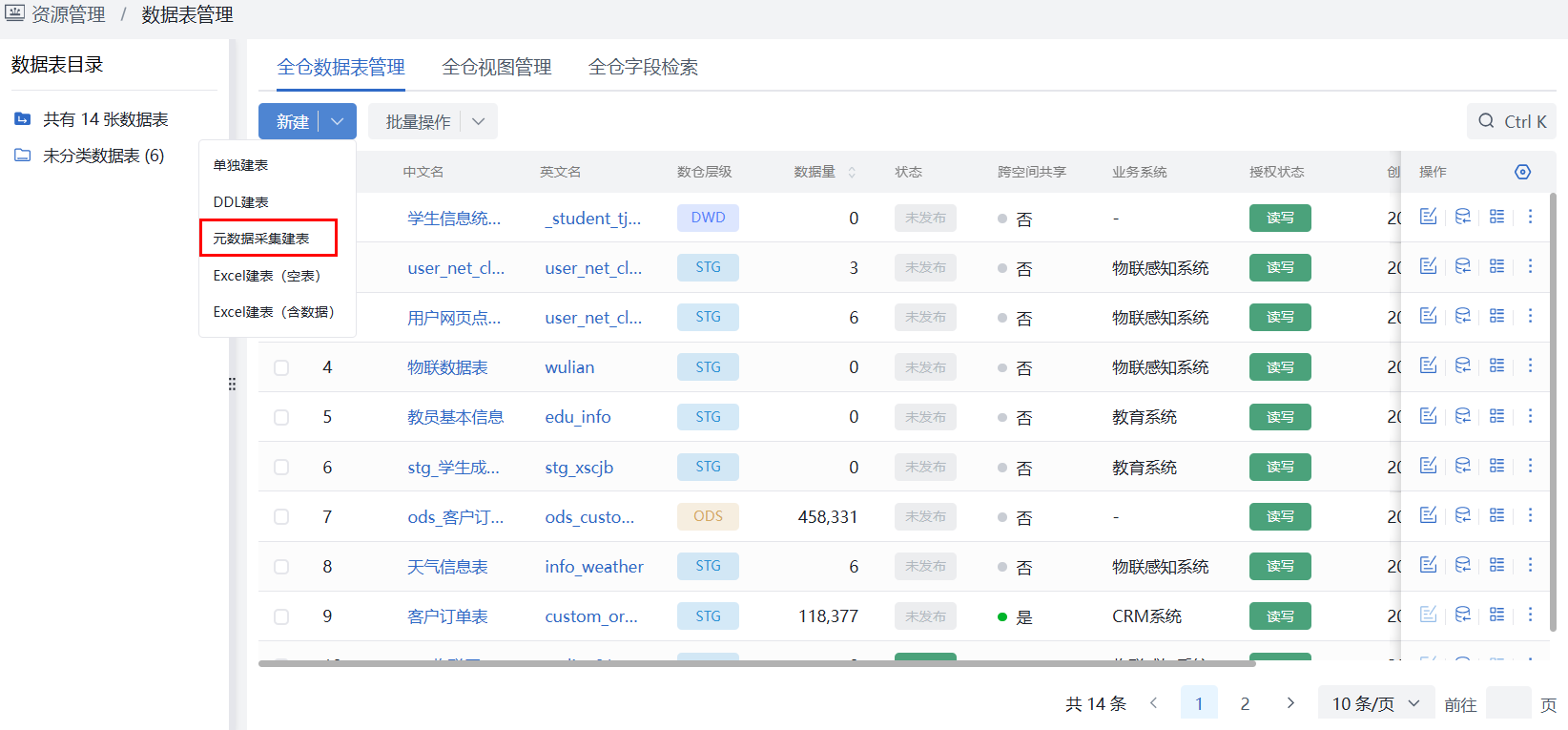
Task: Check the checkbox for row 8 天气信息表
Action: coord(281,567)
